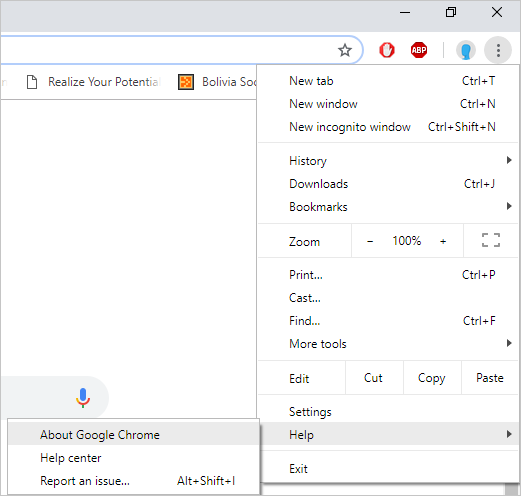Expand the Bookmarks submenu
Viewport: 521px width, 496px height.
[388, 207]
